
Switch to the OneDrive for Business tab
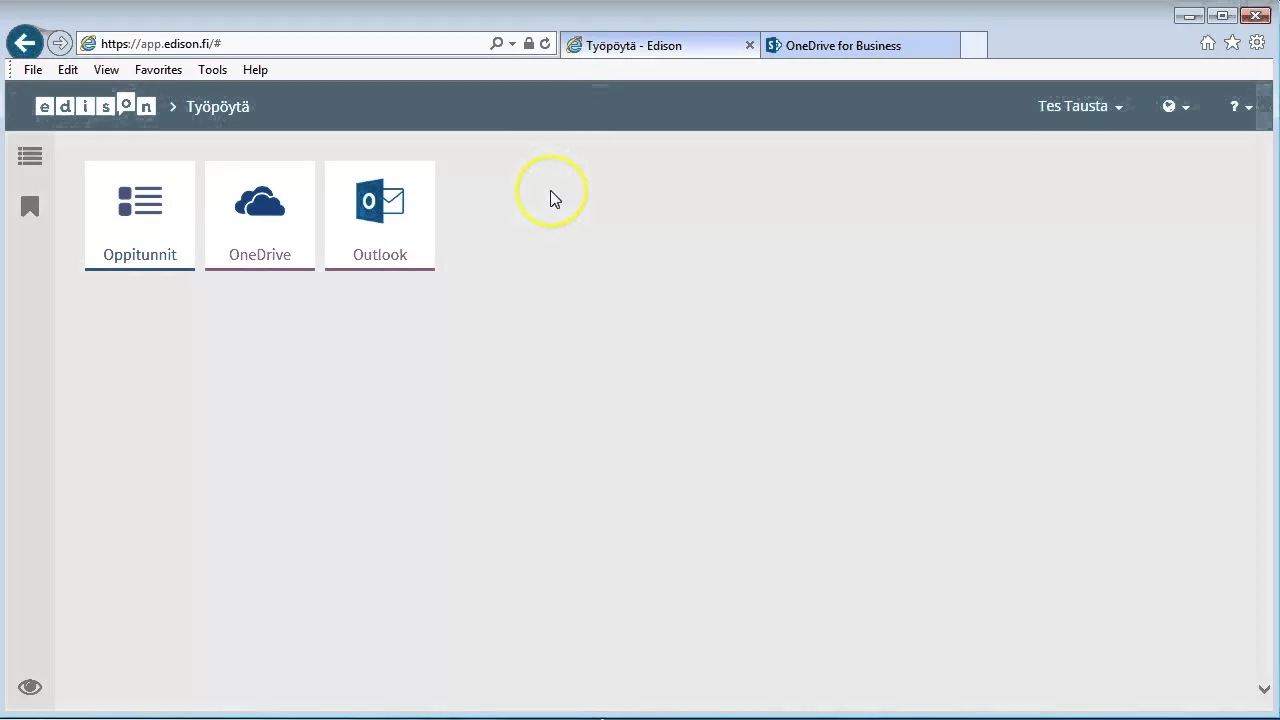pyautogui.click(x=860, y=45)
